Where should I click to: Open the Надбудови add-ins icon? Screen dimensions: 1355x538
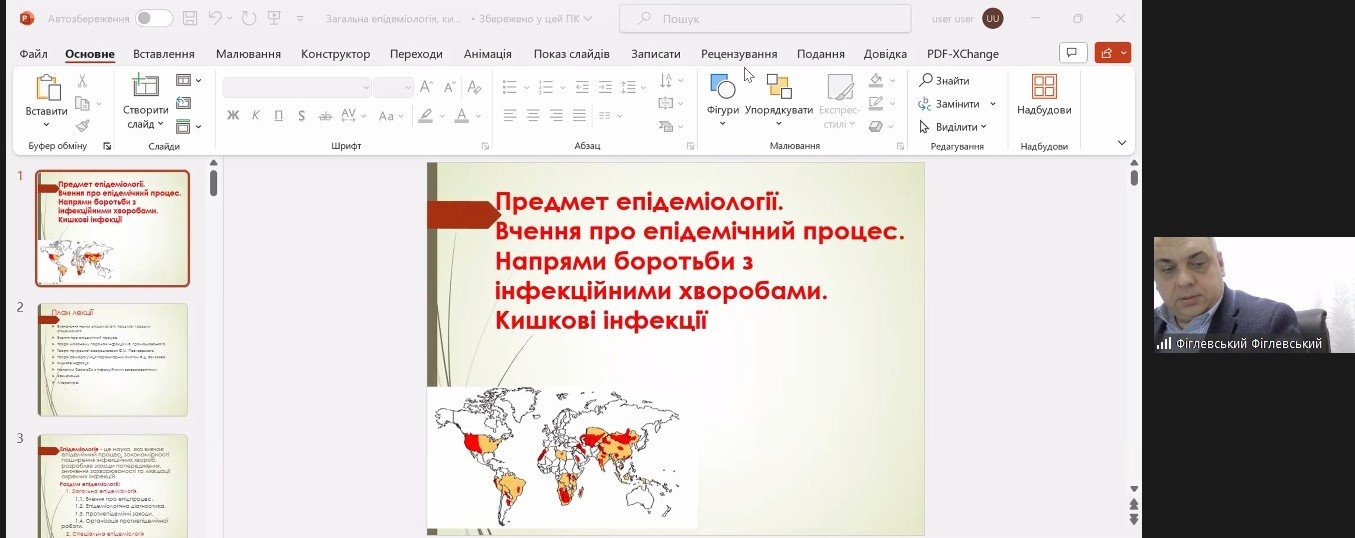coord(1044,88)
